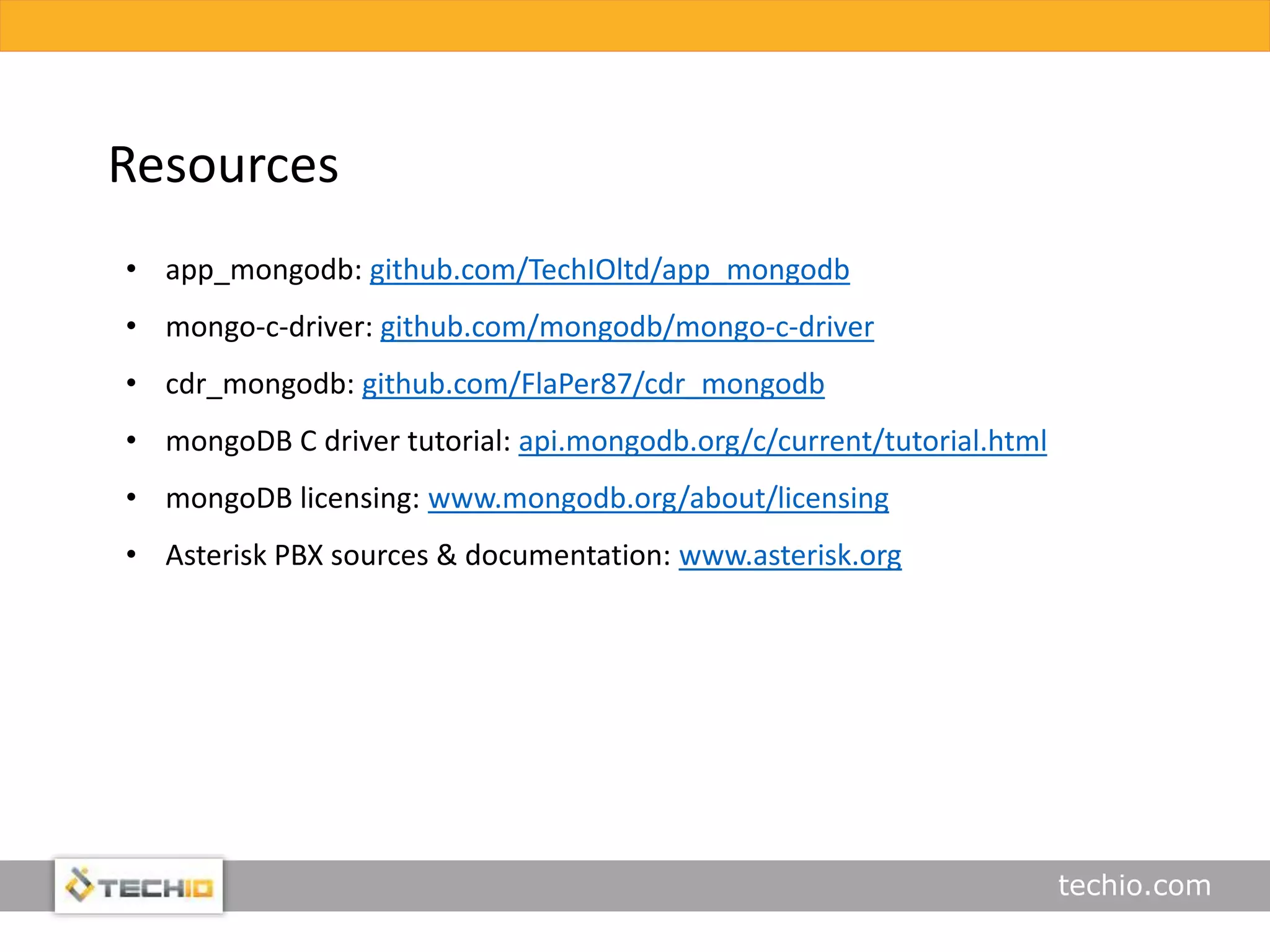The image size is (1270, 952).
Task: Click the 'mongoDB C driver tutorial:' text
Action: tap(338, 441)
